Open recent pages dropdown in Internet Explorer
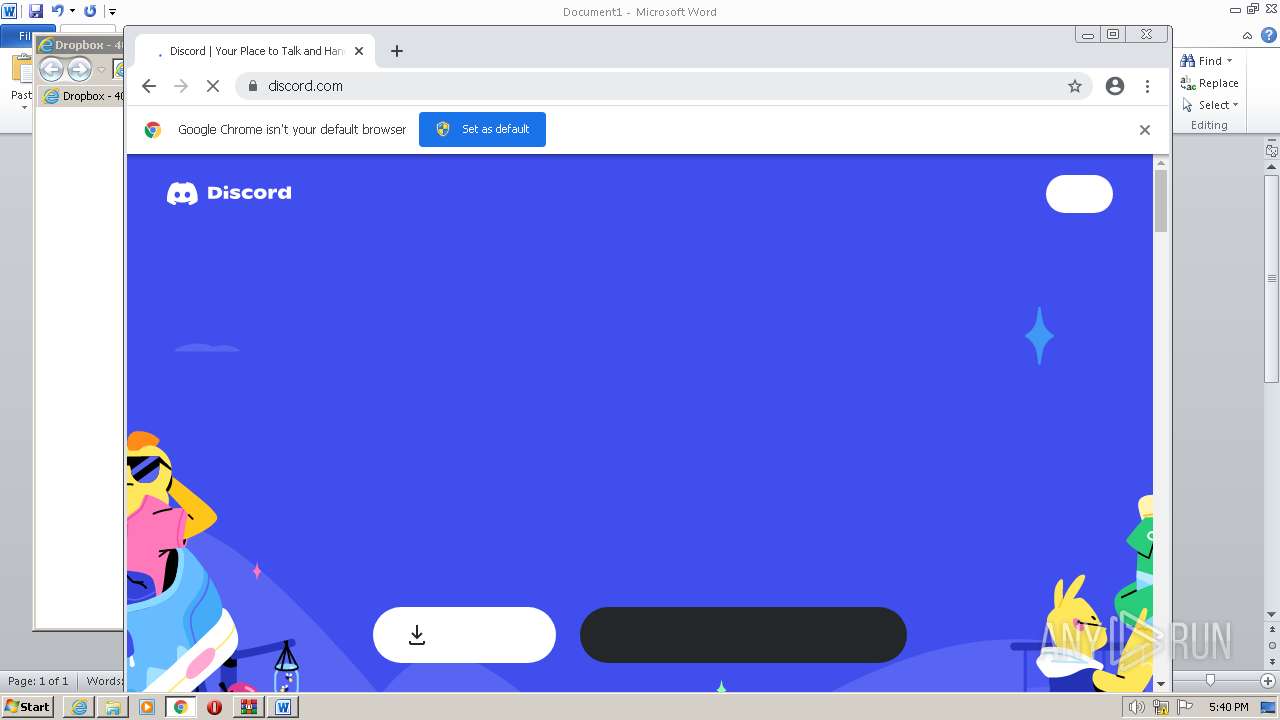 (101, 70)
